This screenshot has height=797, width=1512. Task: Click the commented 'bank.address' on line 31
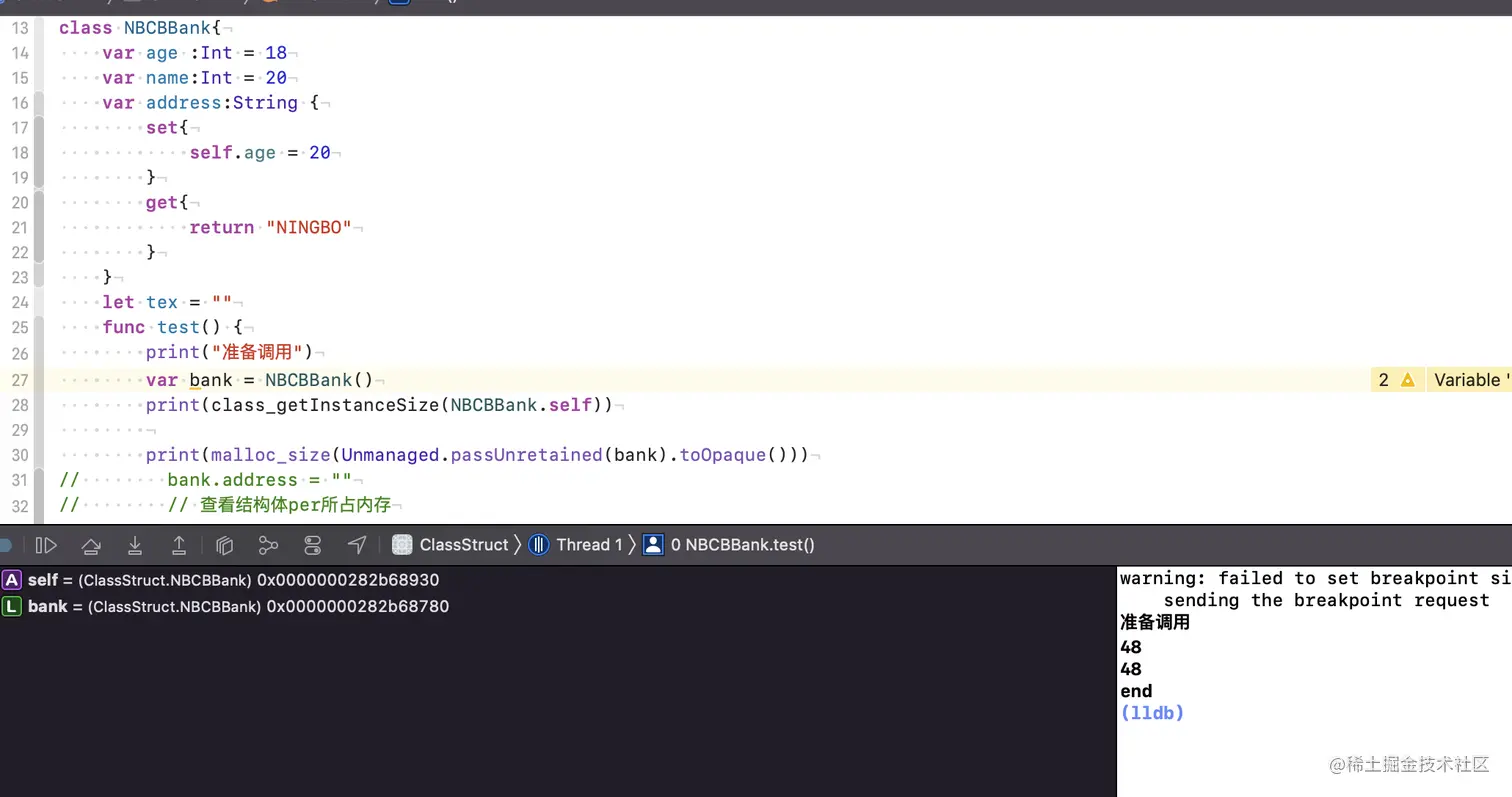(232, 480)
